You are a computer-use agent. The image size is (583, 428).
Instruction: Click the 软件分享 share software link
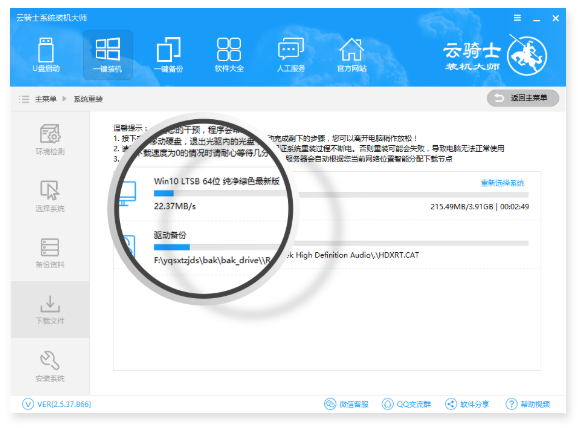(474, 404)
